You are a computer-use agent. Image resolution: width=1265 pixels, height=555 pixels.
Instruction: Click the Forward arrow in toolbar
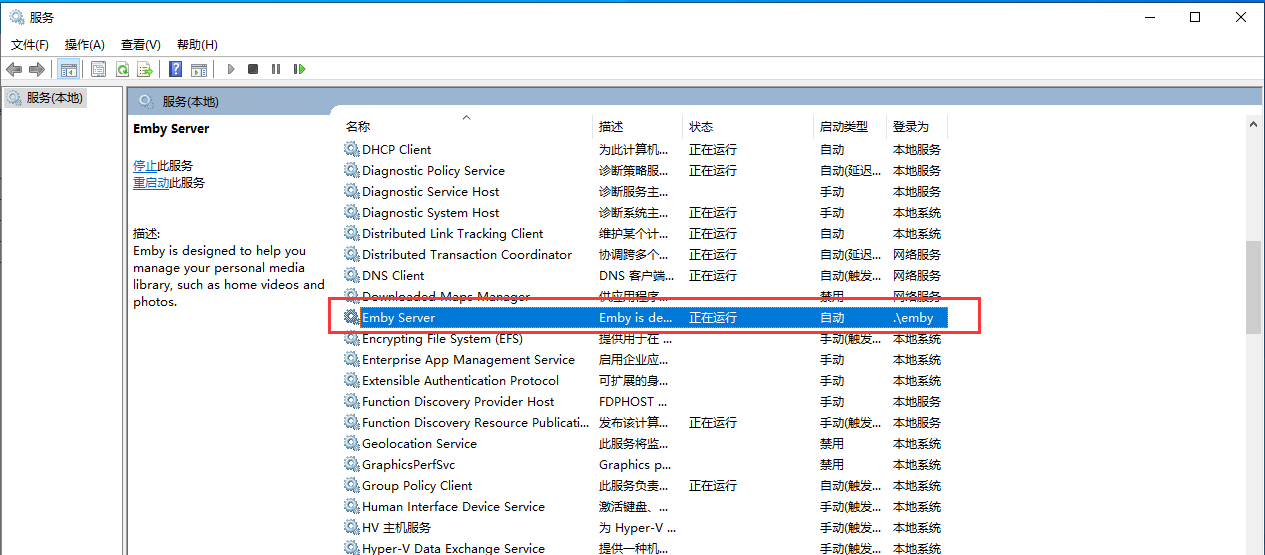[37, 69]
